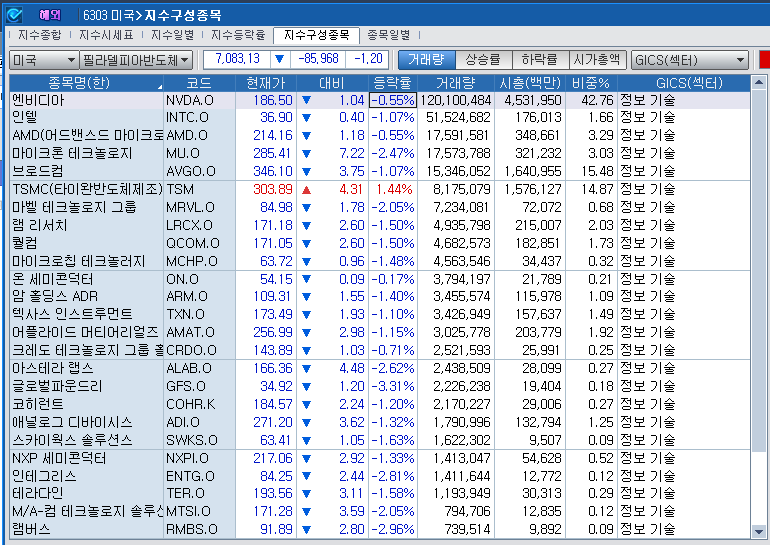The width and height of the screenshot is (770, 545).
Task: Click the MCHP.O ticker code
Action: [192, 261]
